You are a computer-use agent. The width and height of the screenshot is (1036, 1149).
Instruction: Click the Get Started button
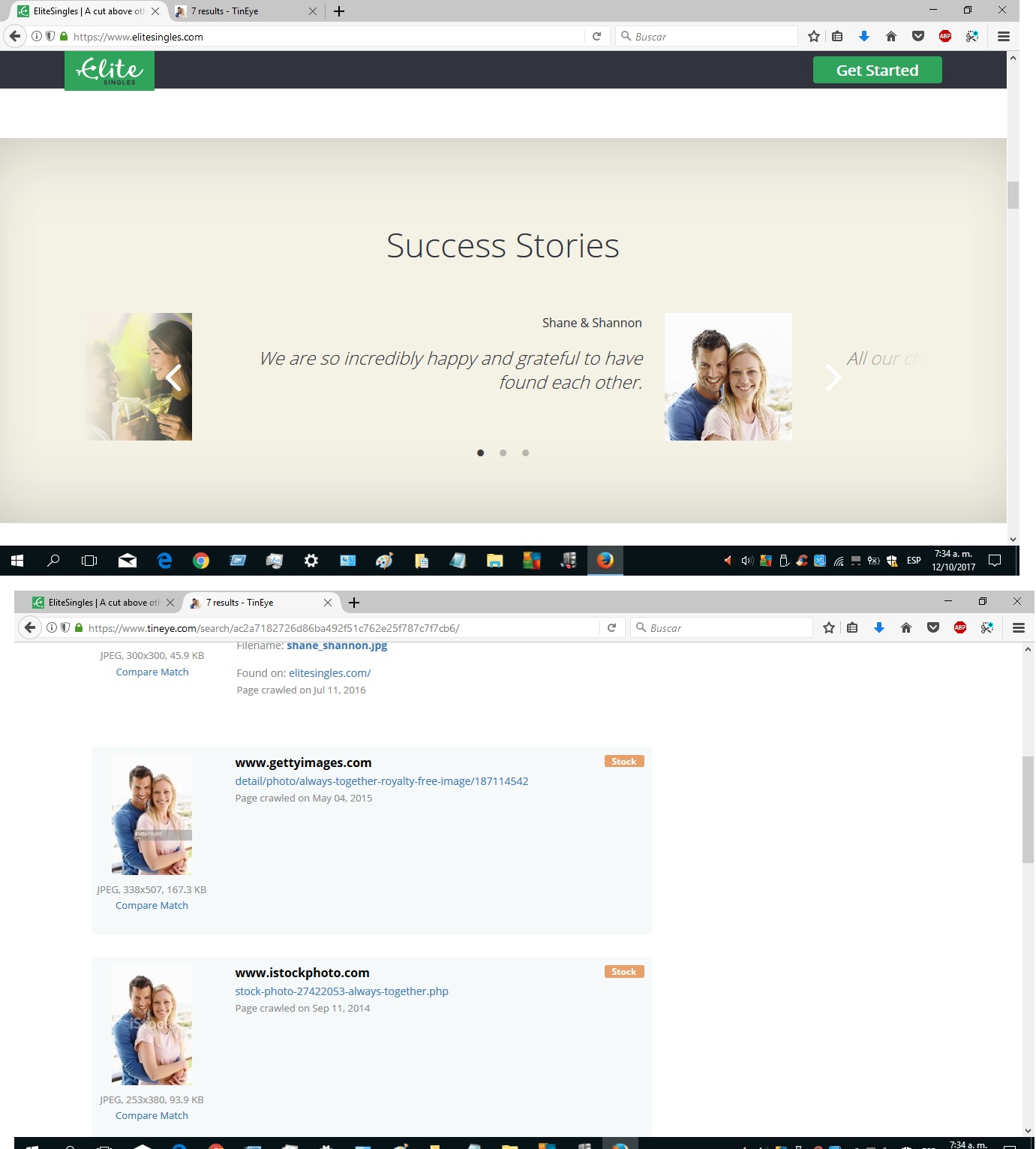[877, 70]
